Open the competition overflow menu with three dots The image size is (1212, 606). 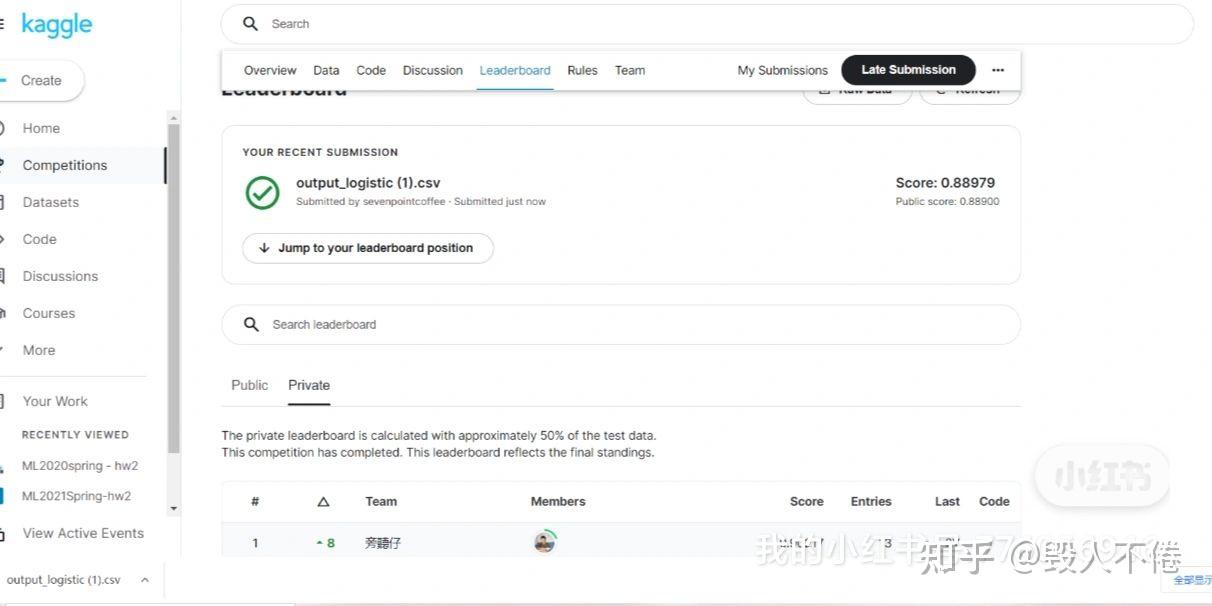click(997, 70)
